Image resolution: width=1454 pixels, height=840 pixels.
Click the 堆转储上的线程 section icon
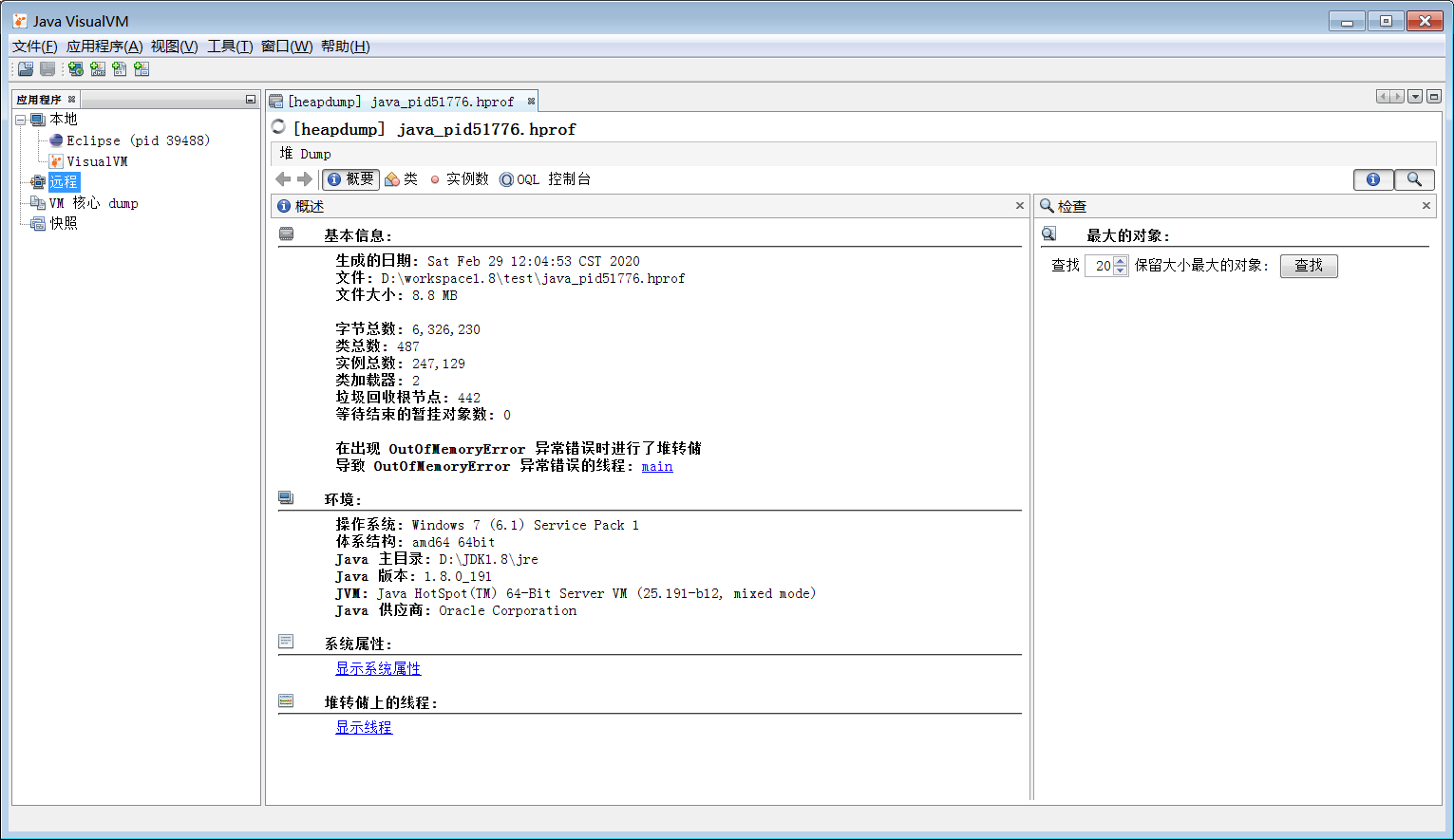pyautogui.click(x=286, y=700)
